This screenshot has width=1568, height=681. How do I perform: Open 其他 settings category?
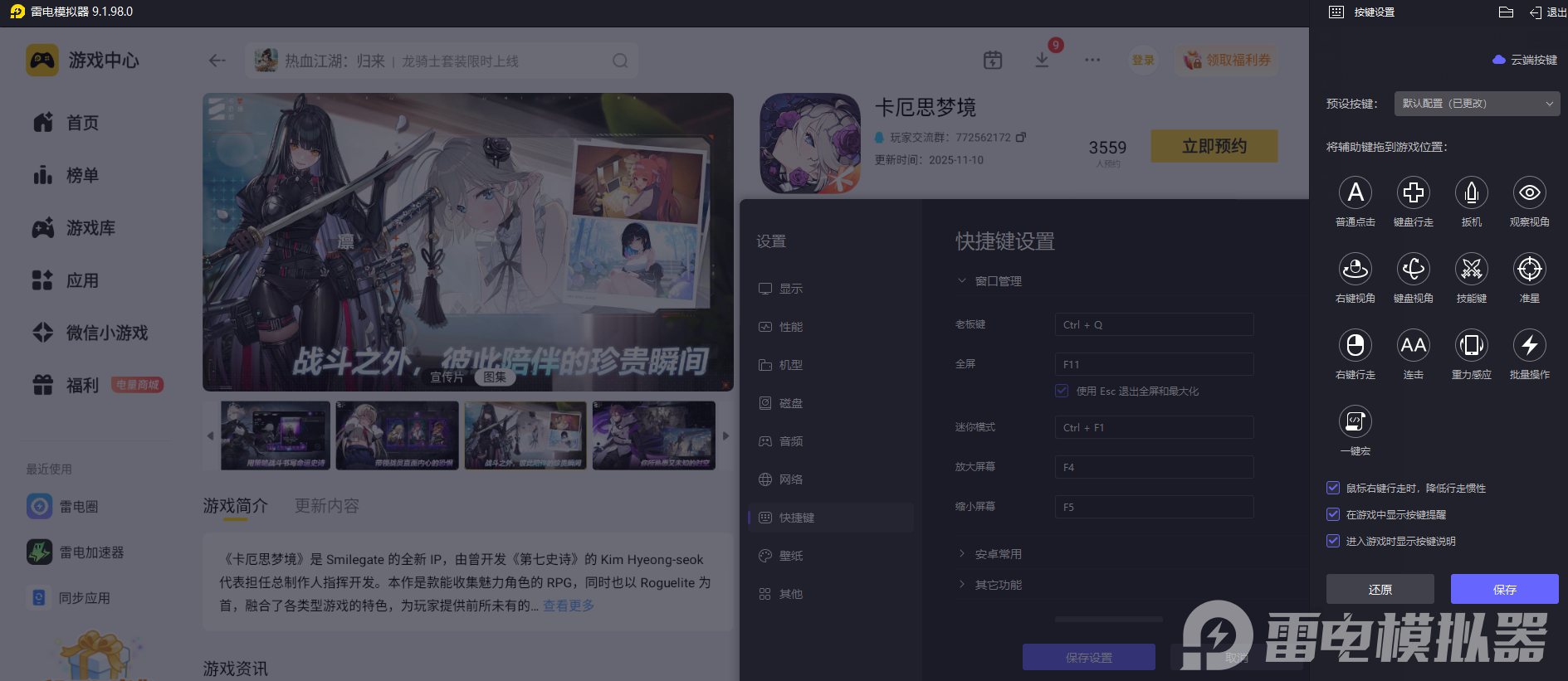pos(831,594)
